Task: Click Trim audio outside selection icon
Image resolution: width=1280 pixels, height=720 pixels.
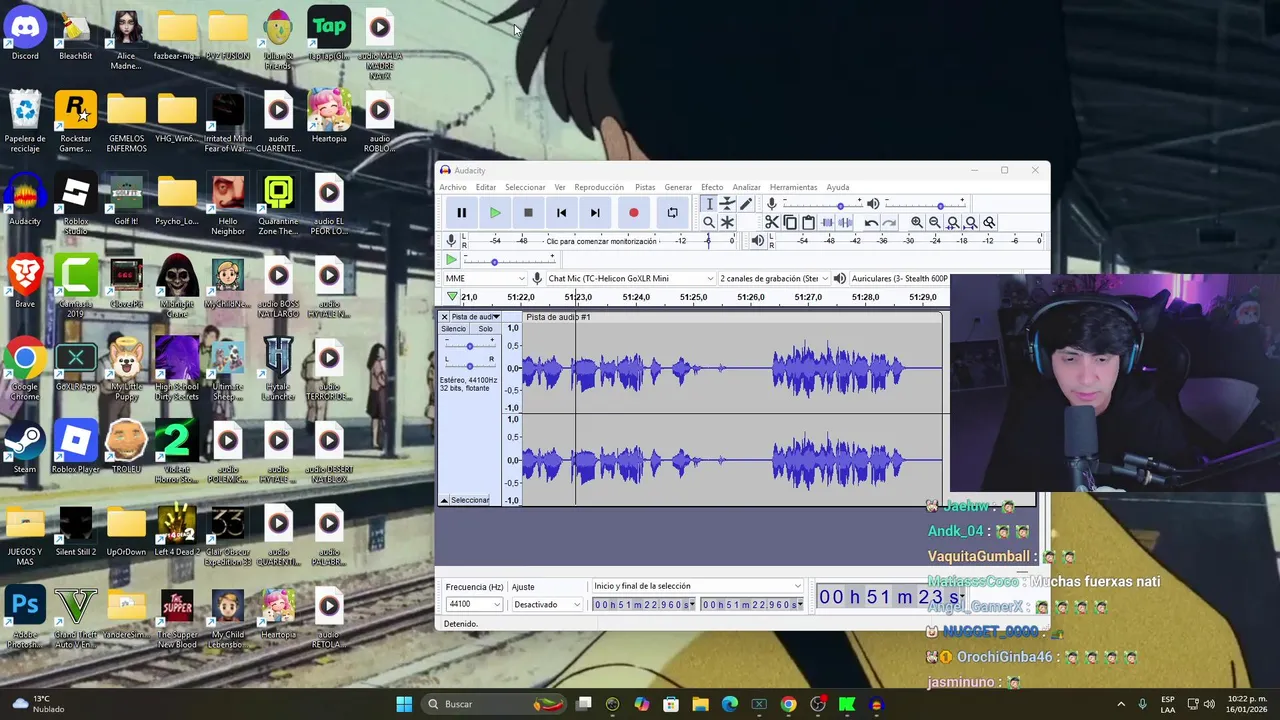Action: (x=827, y=222)
